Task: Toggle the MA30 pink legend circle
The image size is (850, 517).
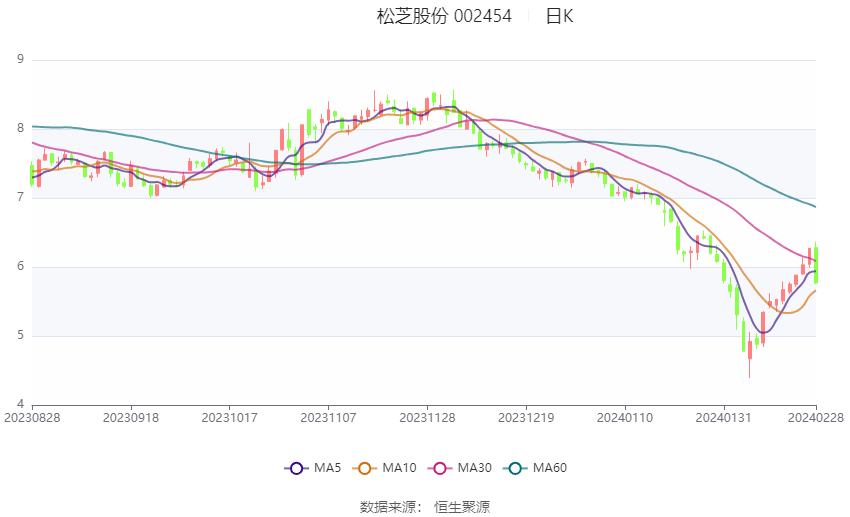Action: point(440,468)
